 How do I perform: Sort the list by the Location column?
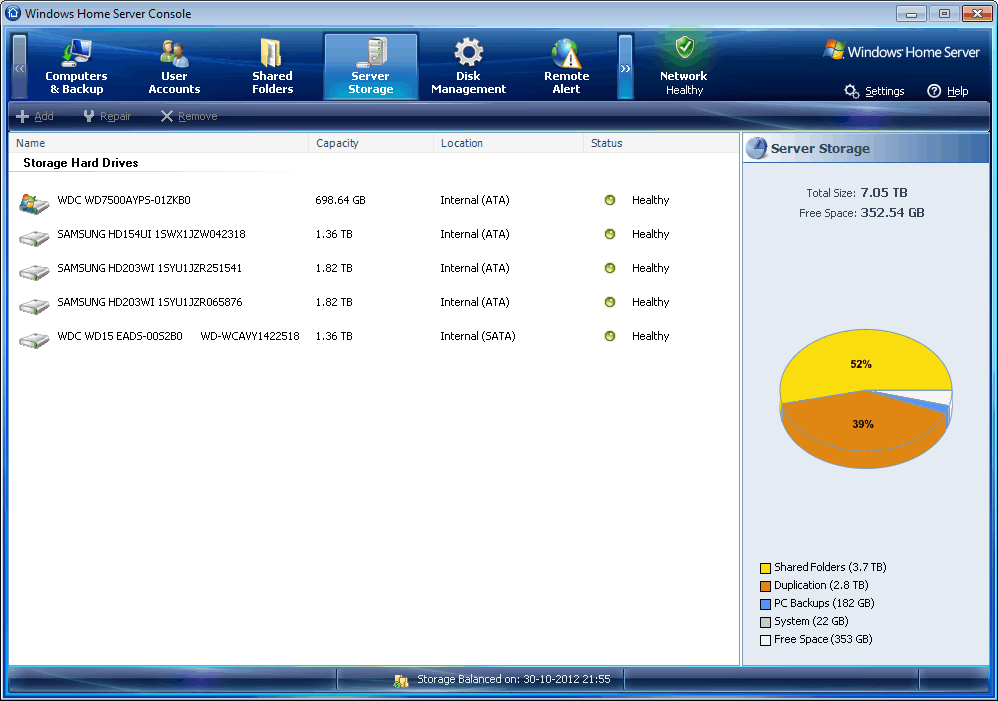click(x=509, y=143)
